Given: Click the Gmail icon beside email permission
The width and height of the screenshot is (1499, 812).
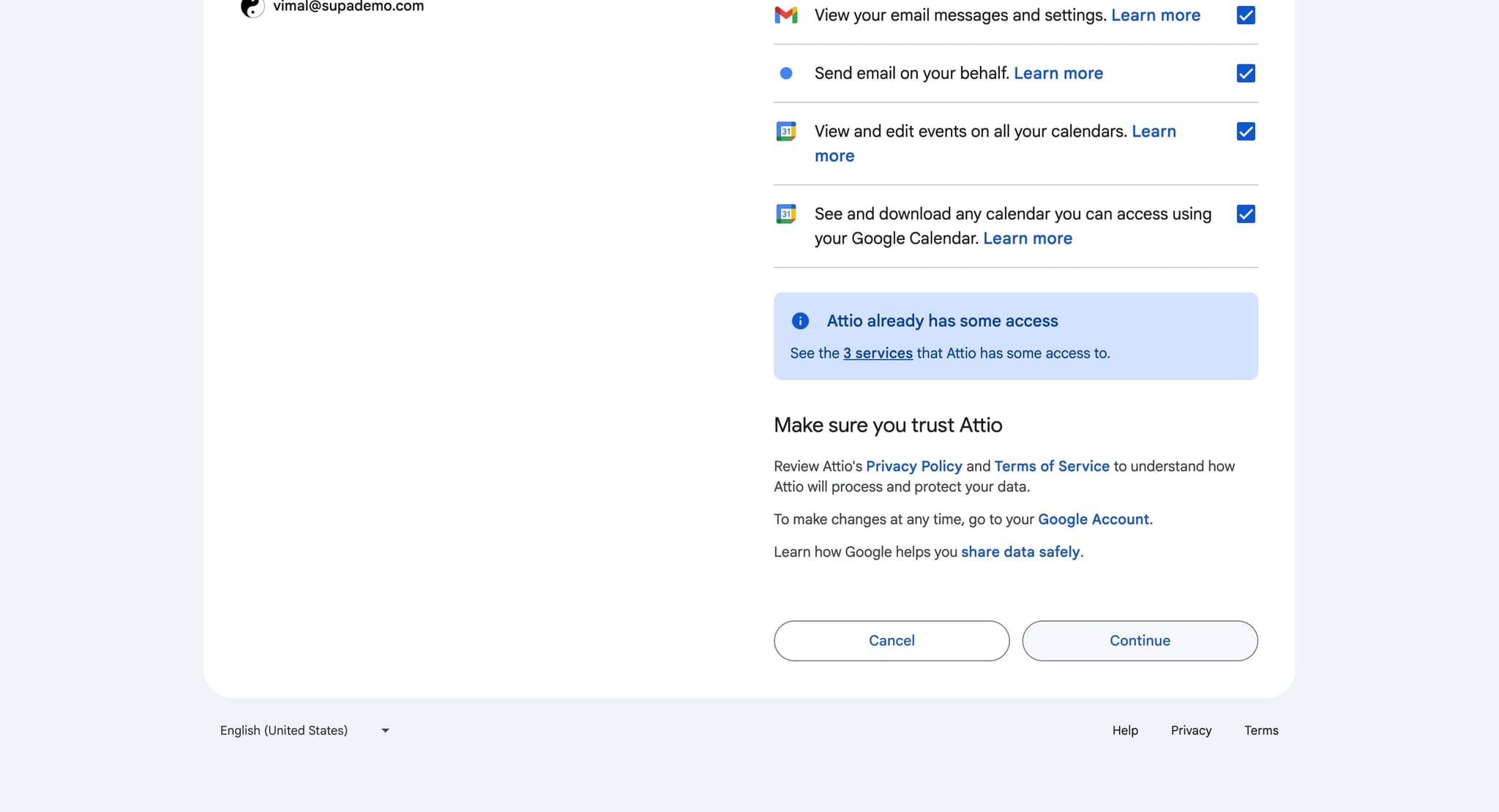Looking at the screenshot, I should [x=785, y=15].
